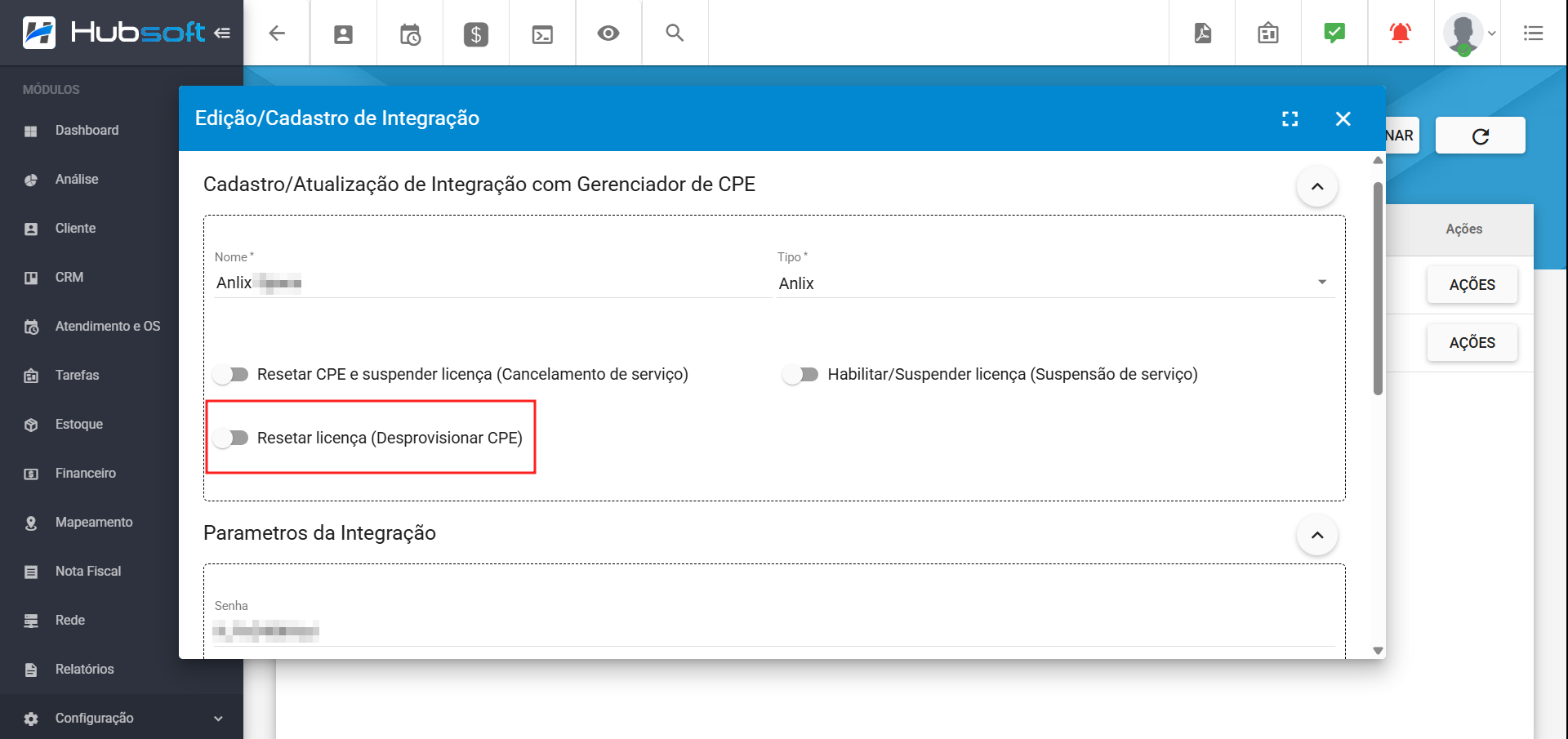Click the first AÇÕES button
This screenshot has height=739, width=1568.
pos(1472,285)
